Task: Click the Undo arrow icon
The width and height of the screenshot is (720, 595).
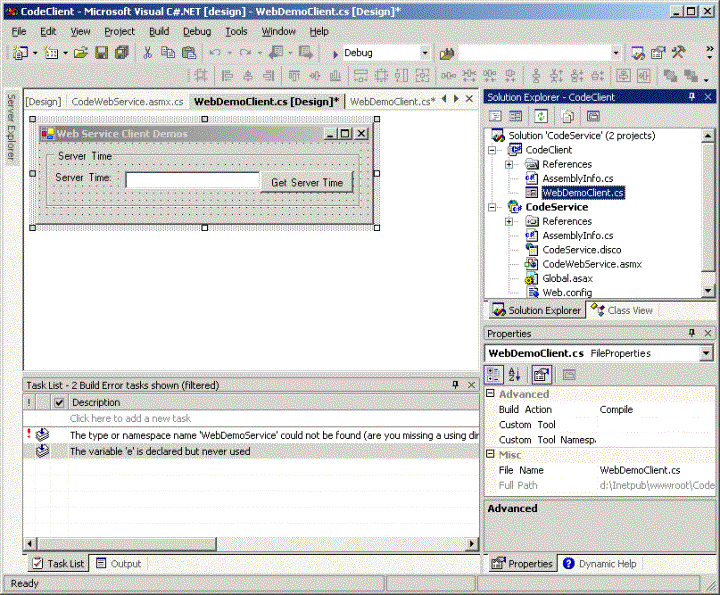Action: point(214,53)
